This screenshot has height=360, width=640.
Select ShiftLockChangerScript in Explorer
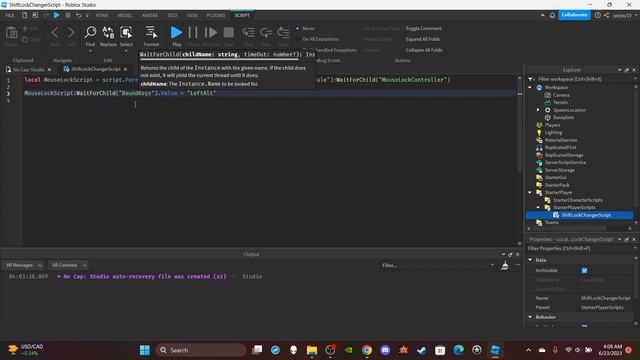coord(586,215)
